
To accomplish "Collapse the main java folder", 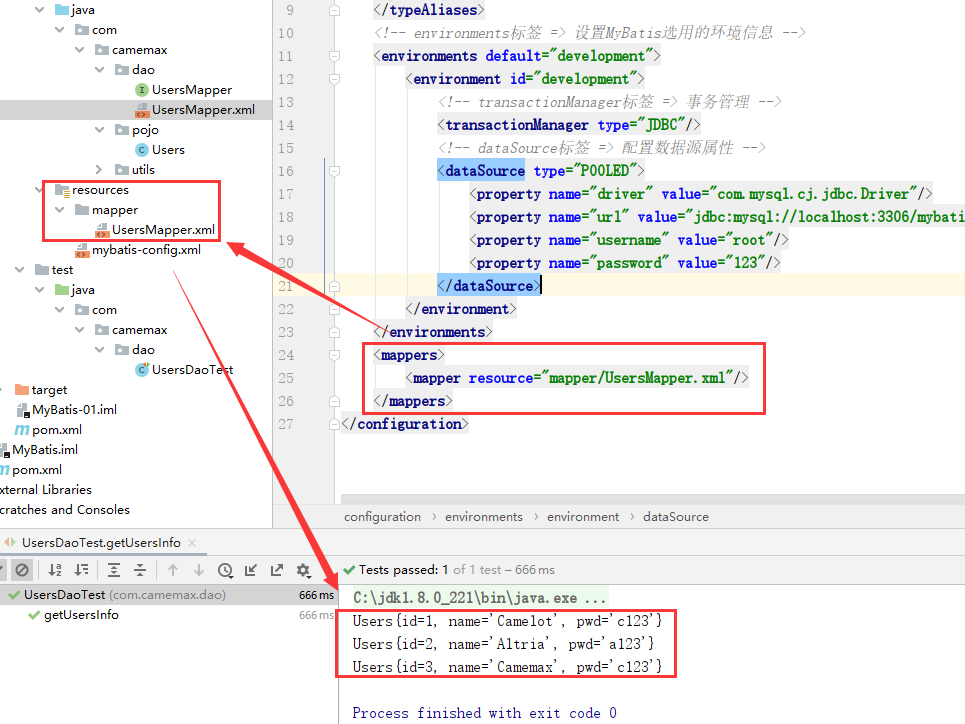I will point(40,10).
